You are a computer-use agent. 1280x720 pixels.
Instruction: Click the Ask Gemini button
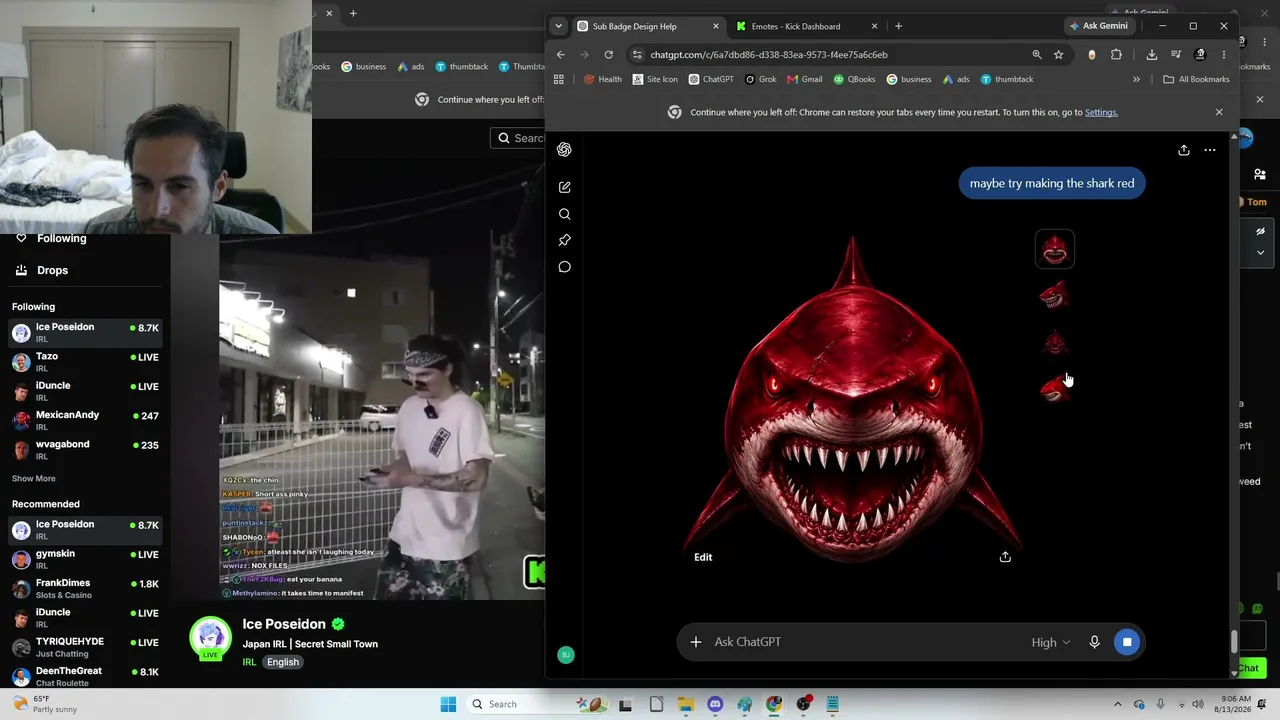(x=1098, y=26)
